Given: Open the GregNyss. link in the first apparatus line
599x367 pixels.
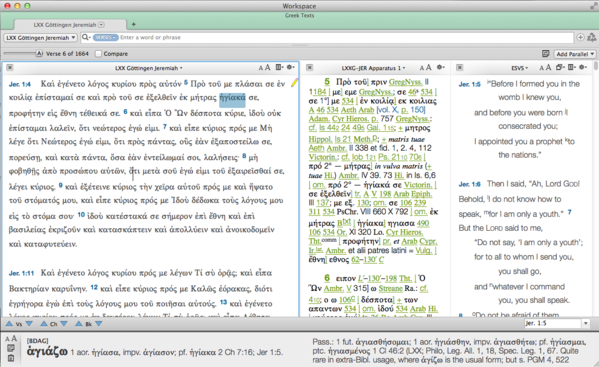Looking at the screenshot, I should 405,82.
